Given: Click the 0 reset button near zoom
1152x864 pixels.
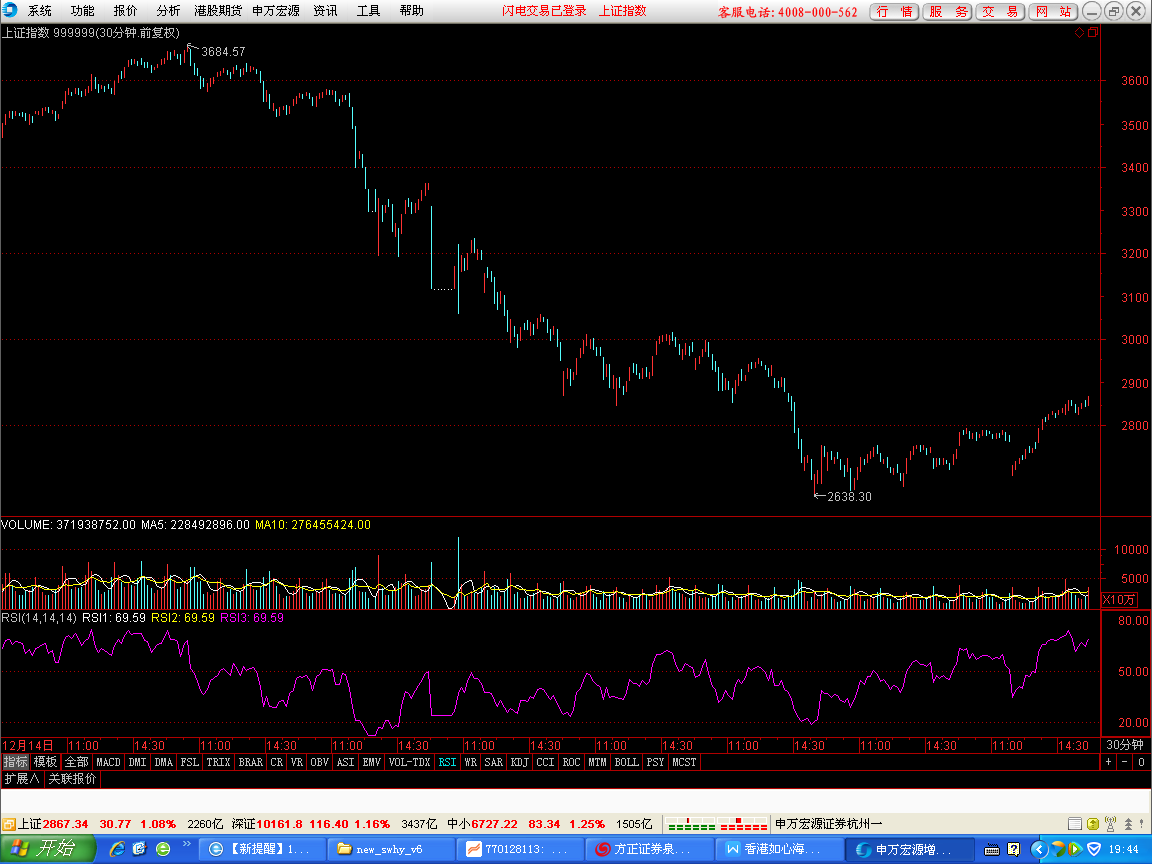Looking at the screenshot, I should pos(1141,762).
